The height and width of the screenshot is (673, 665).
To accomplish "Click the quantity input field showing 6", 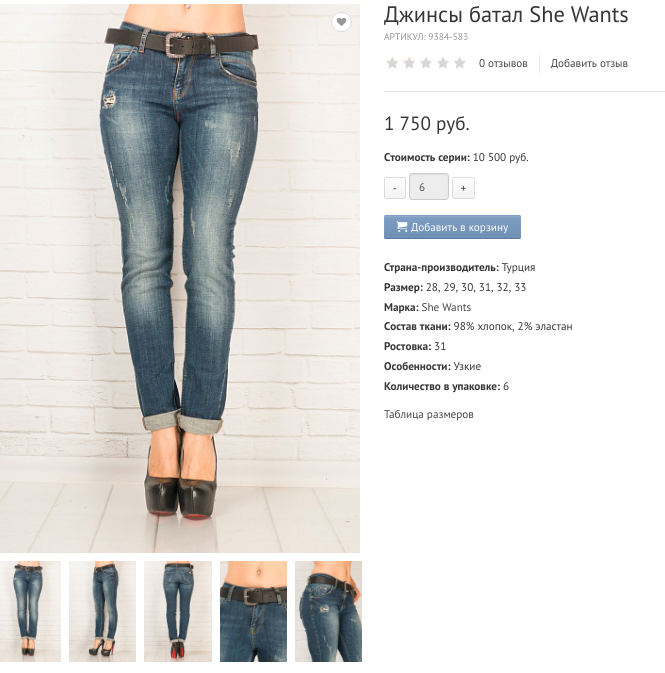I will coord(429,187).
